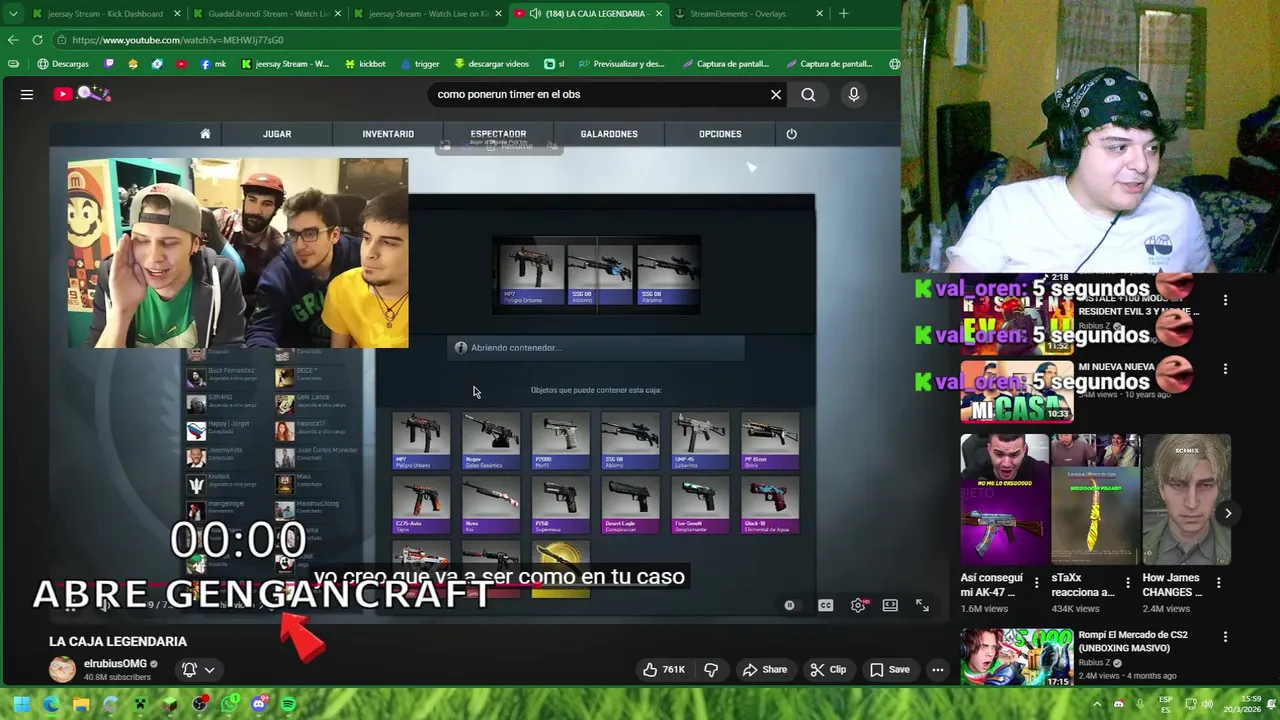Open MI NUEVA NUEVA casa video thumbnail
The height and width of the screenshot is (720, 1280).
(1017, 393)
